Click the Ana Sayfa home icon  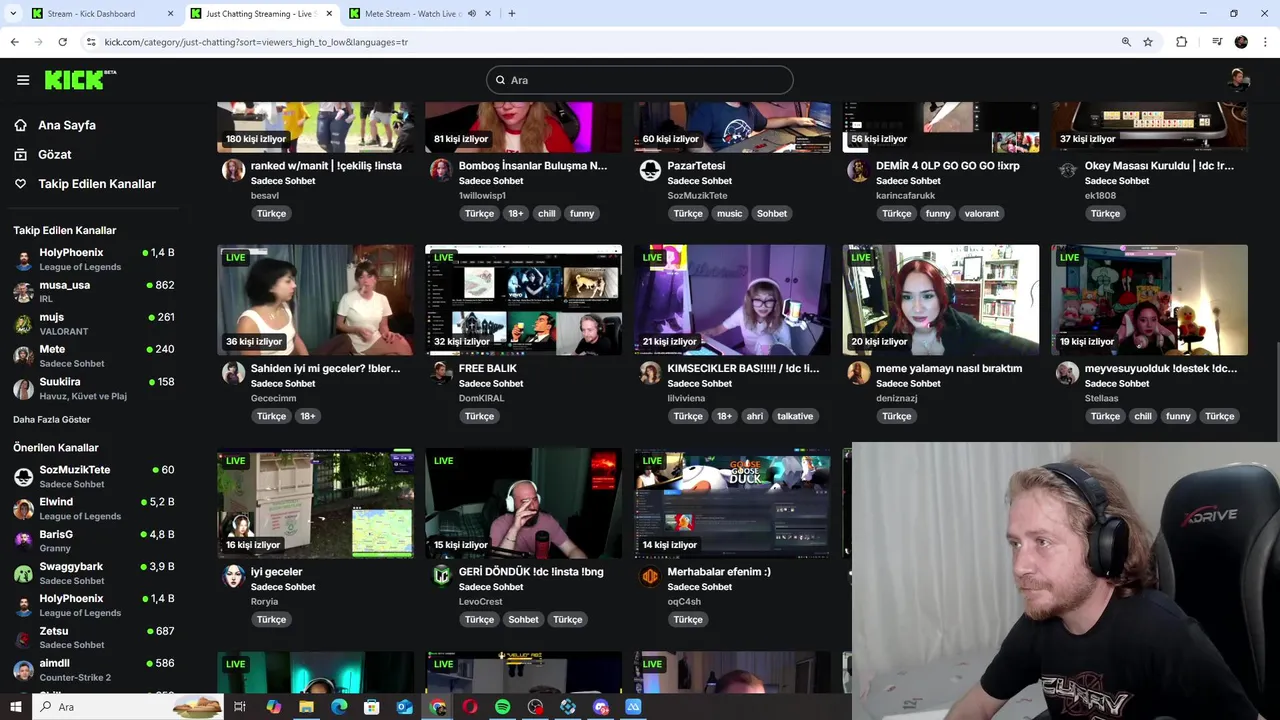click(20, 125)
